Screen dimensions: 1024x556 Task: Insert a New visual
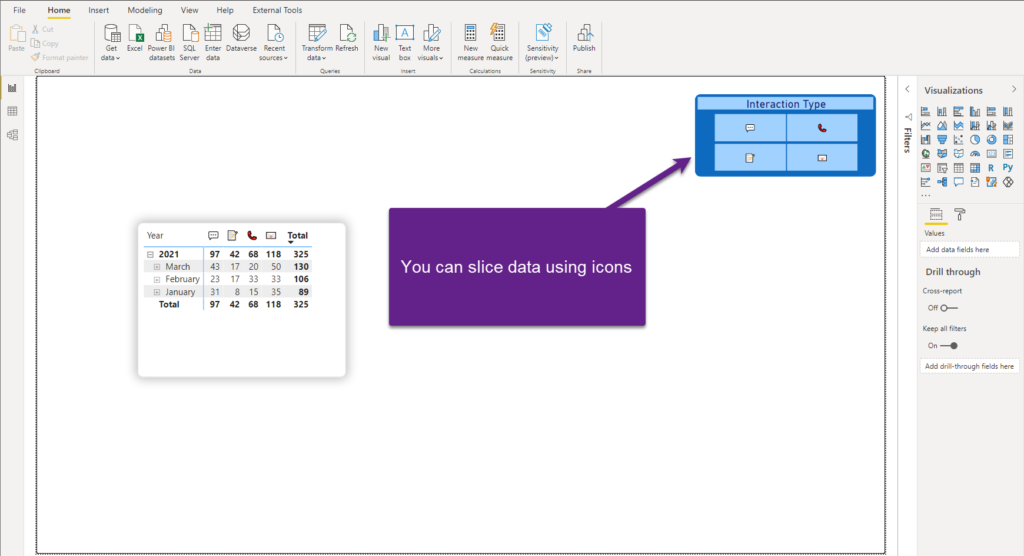(x=381, y=43)
